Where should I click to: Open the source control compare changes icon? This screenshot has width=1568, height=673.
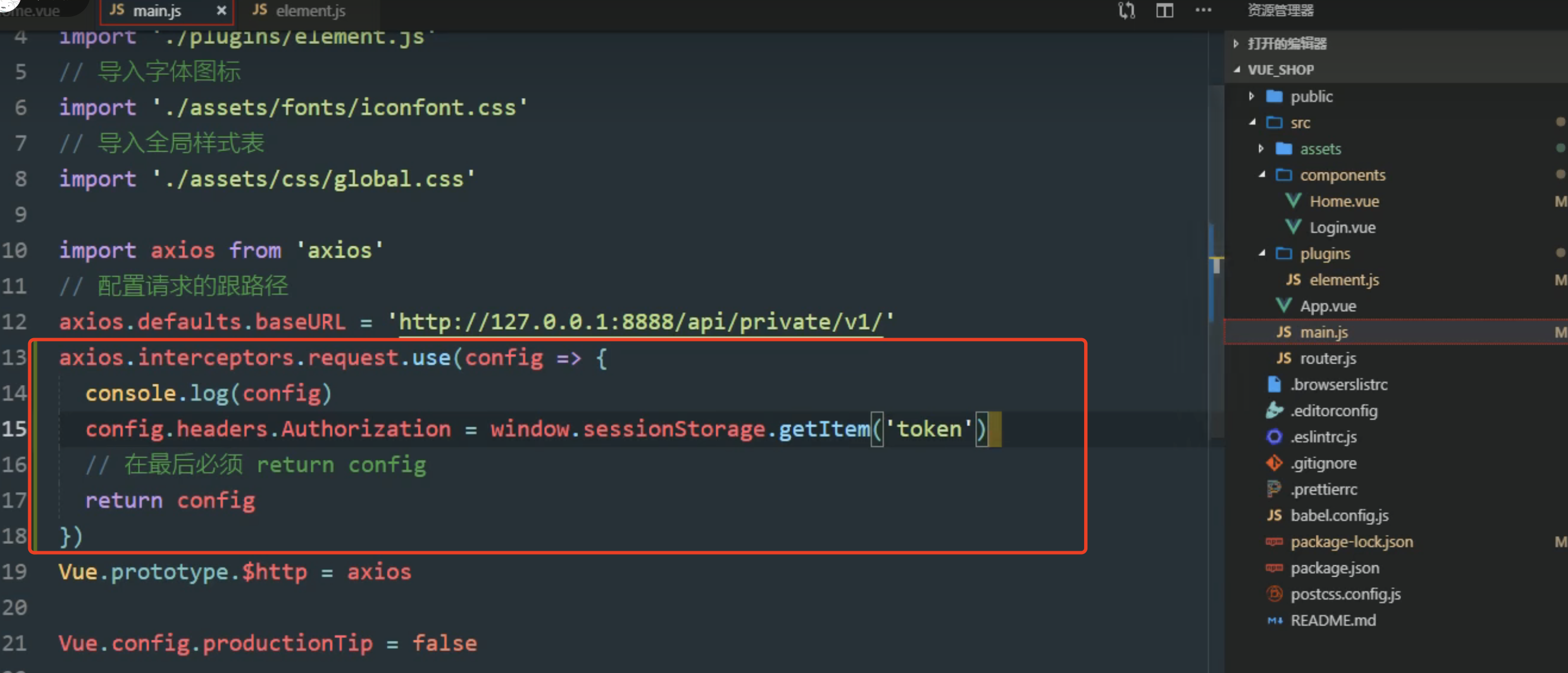point(1127,10)
